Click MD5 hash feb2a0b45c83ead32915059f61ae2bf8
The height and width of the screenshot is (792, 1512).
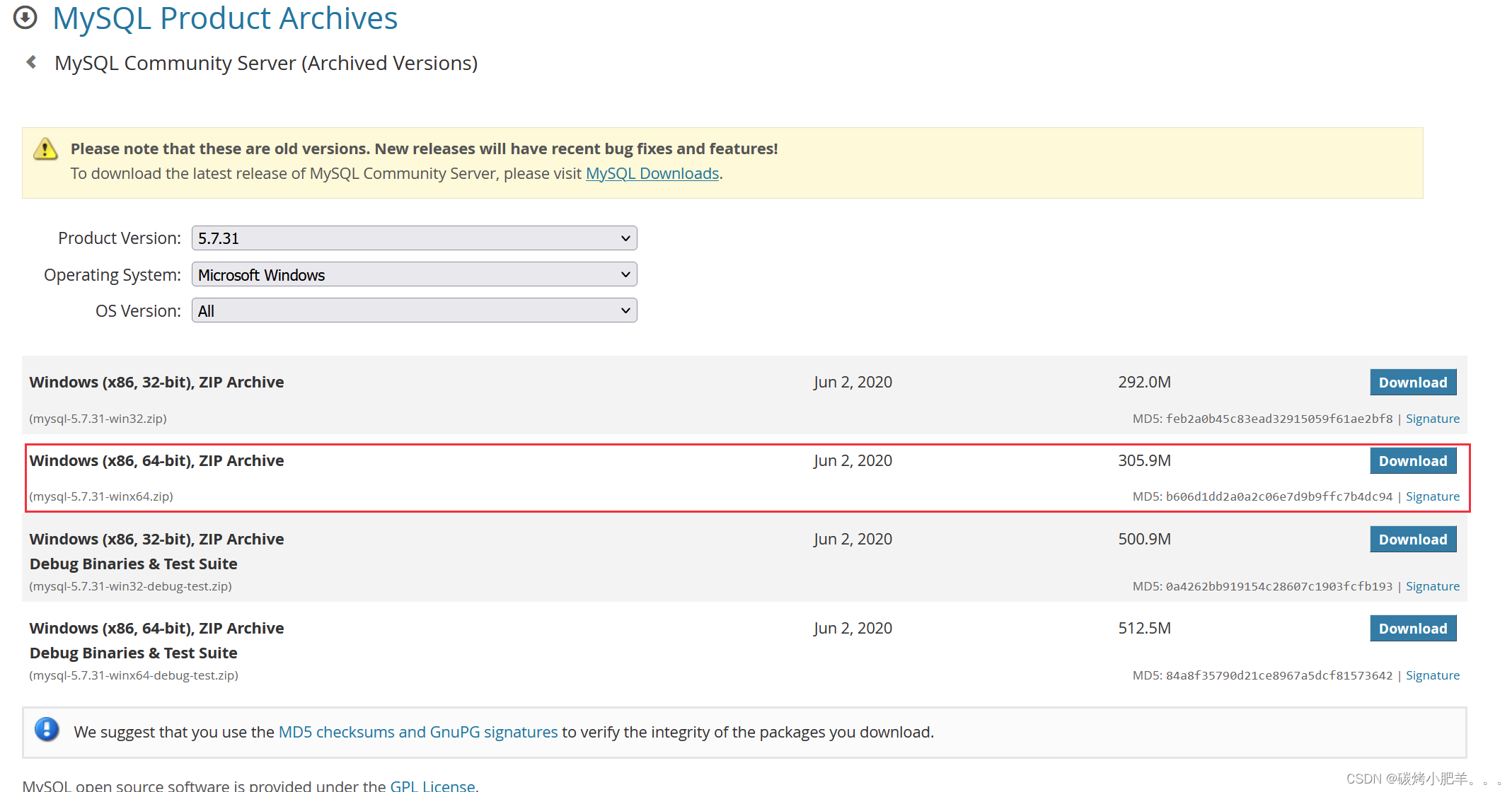1279,419
